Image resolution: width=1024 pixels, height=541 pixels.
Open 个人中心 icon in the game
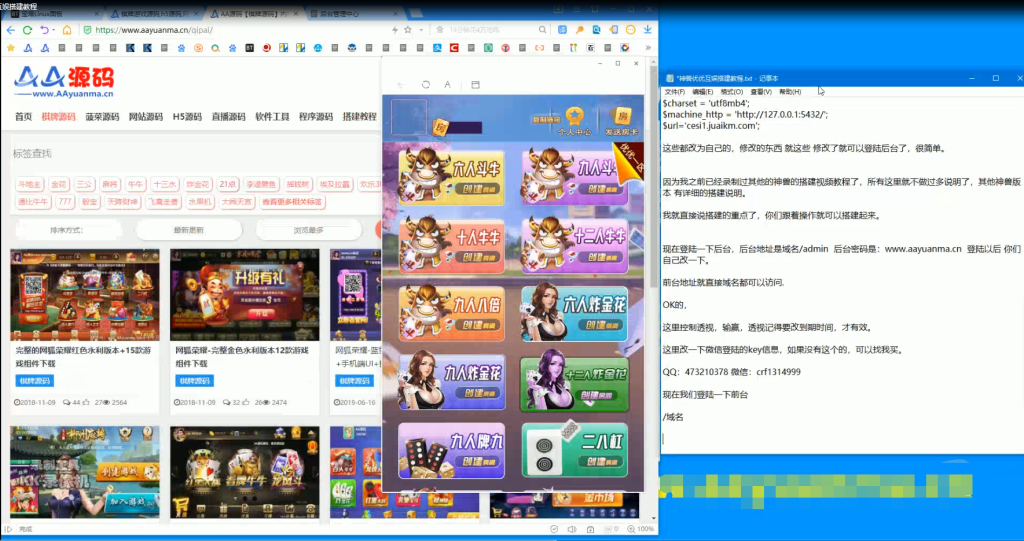point(574,119)
